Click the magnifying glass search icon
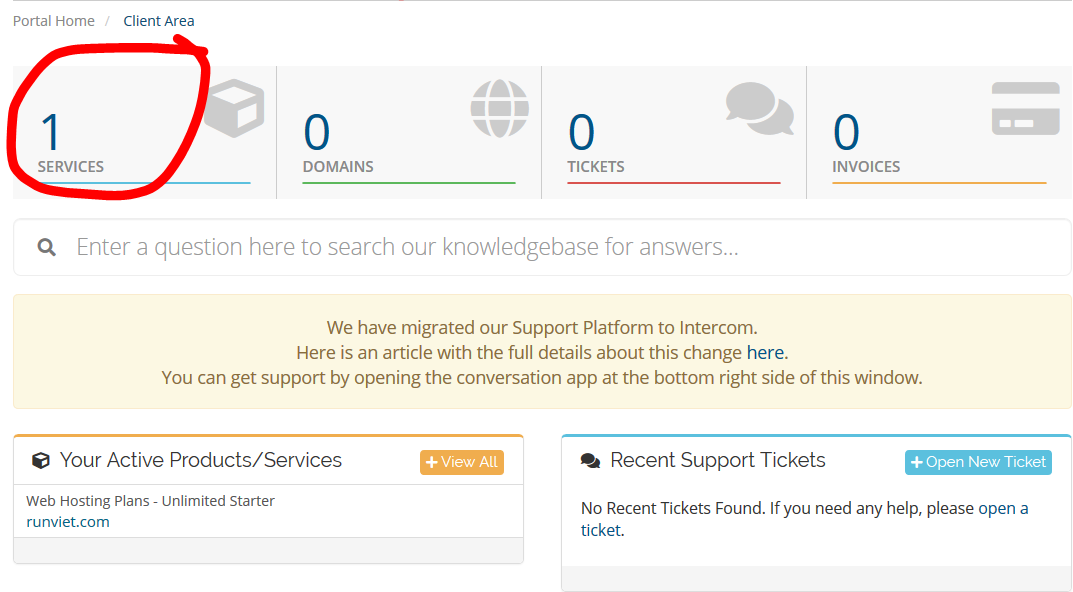Viewport: 1073px width, 592px height. click(x=47, y=247)
